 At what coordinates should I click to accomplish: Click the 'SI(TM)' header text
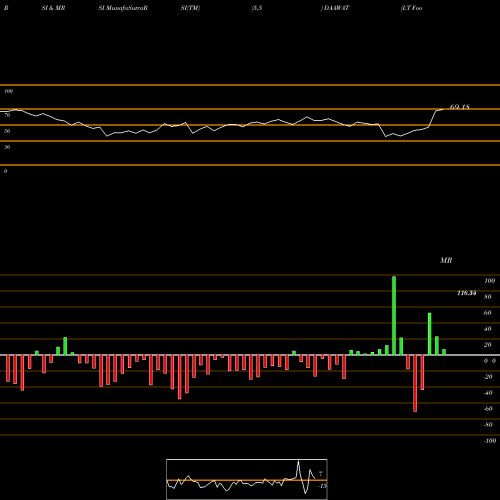(190, 8)
